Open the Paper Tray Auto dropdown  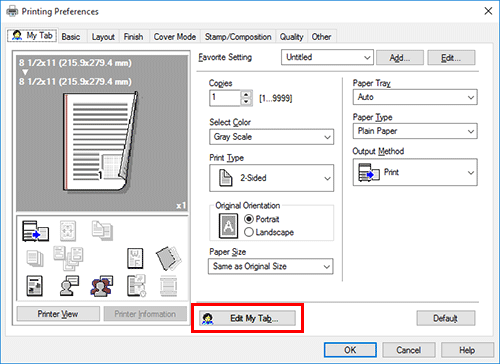[x=415, y=97]
